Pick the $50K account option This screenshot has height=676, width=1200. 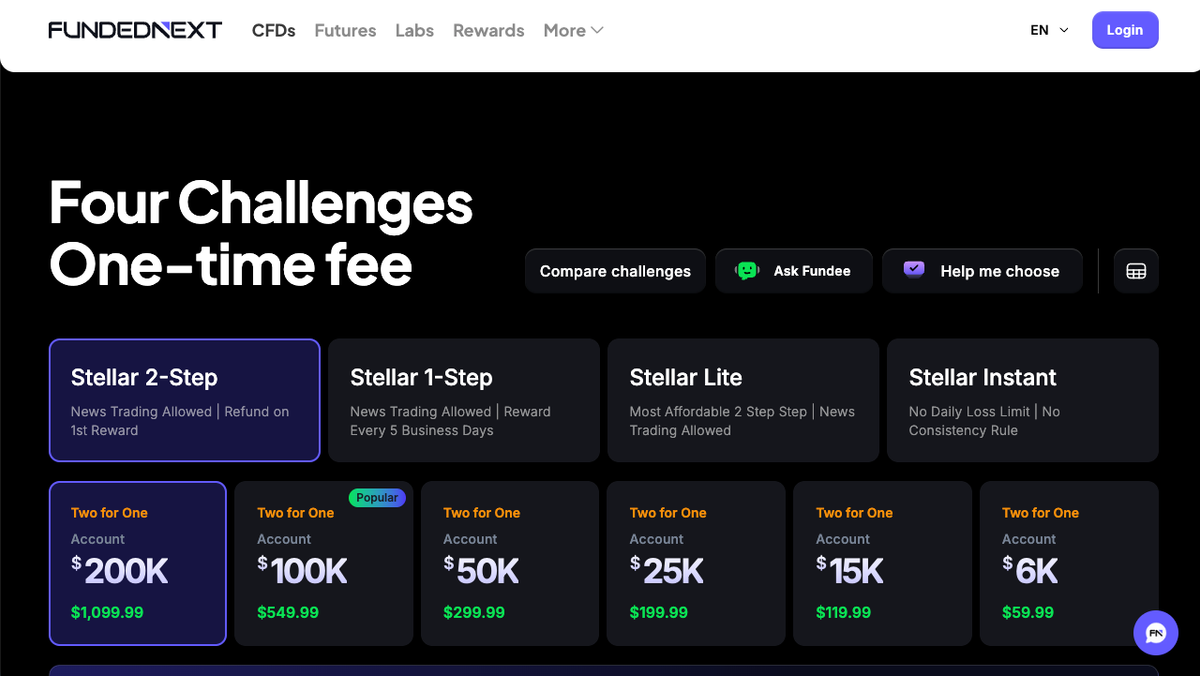click(x=510, y=564)
